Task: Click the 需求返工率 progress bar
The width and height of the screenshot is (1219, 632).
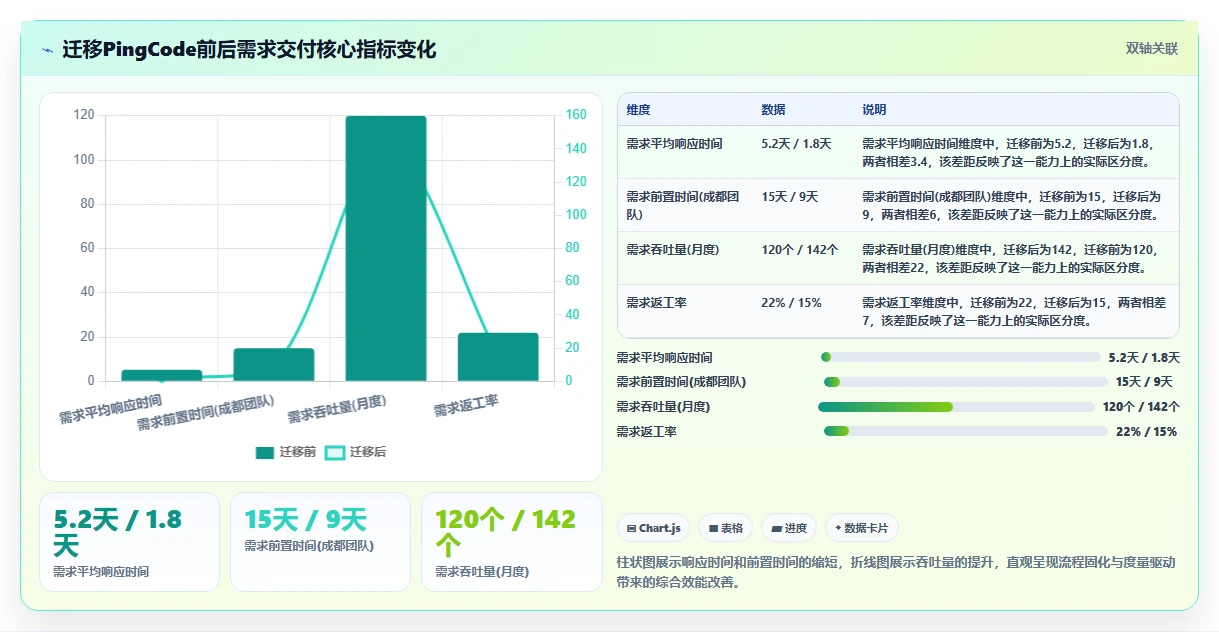Action: click(966, 431)
